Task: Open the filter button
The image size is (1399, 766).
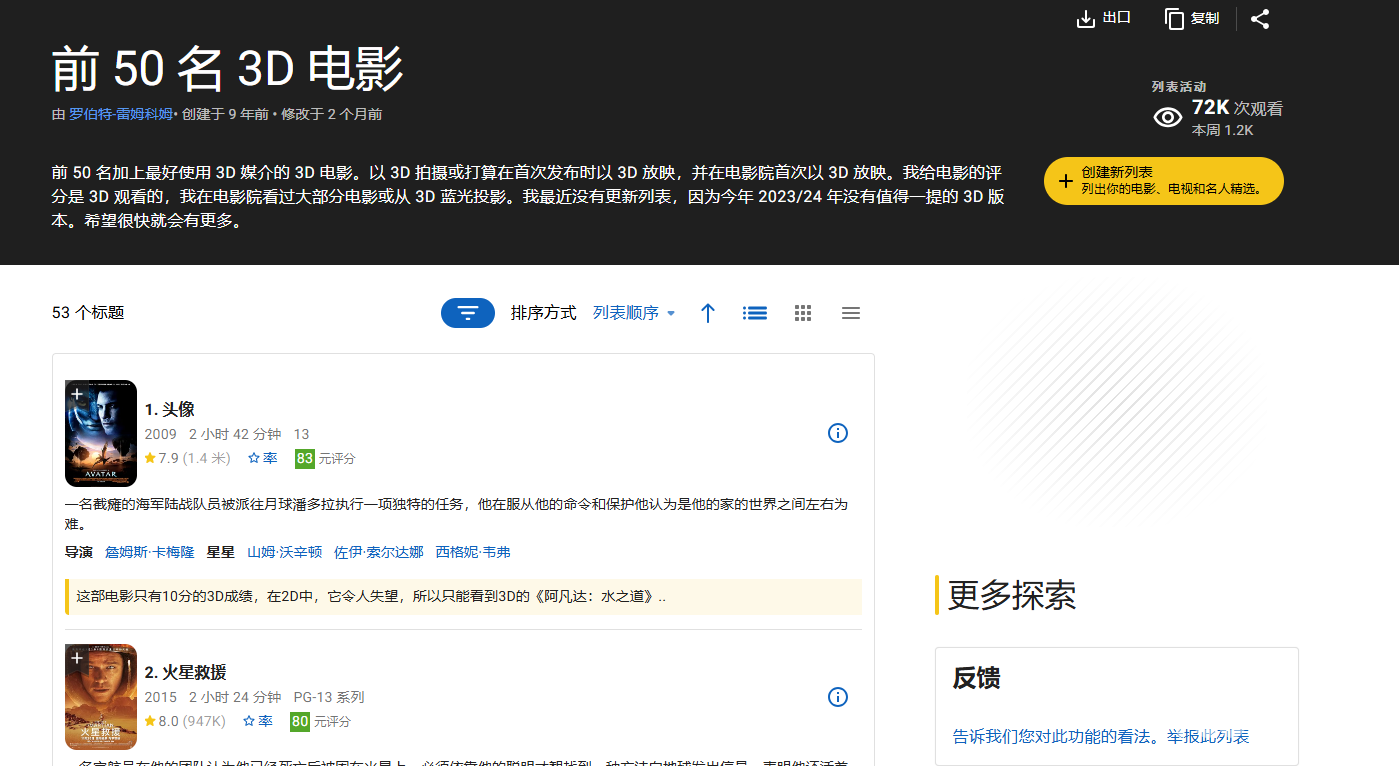Action: pos(468,313)
